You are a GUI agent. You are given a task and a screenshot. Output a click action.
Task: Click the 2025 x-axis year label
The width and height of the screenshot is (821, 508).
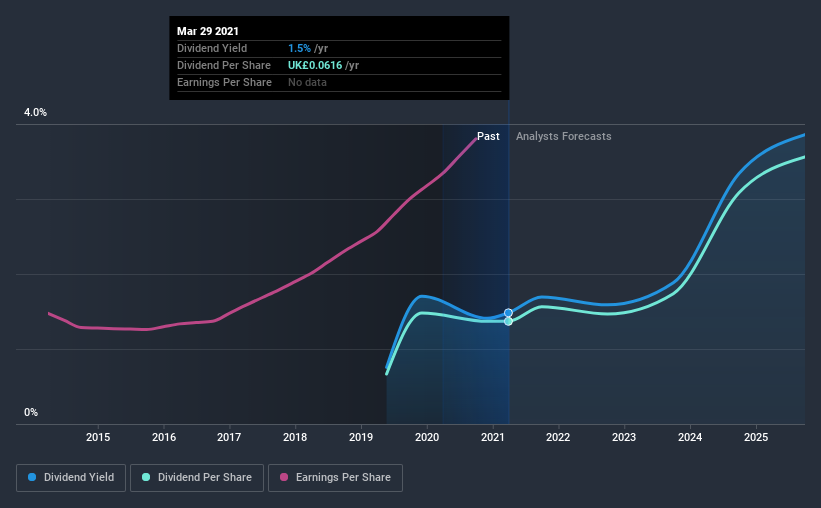coord(756,437)
